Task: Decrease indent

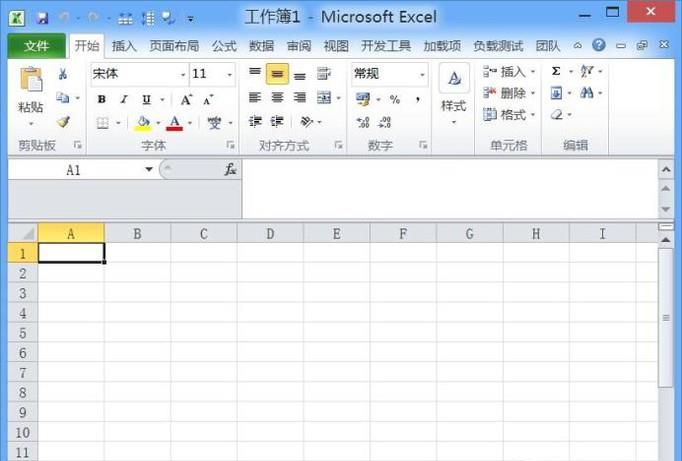Action: [x=255, y=121]
